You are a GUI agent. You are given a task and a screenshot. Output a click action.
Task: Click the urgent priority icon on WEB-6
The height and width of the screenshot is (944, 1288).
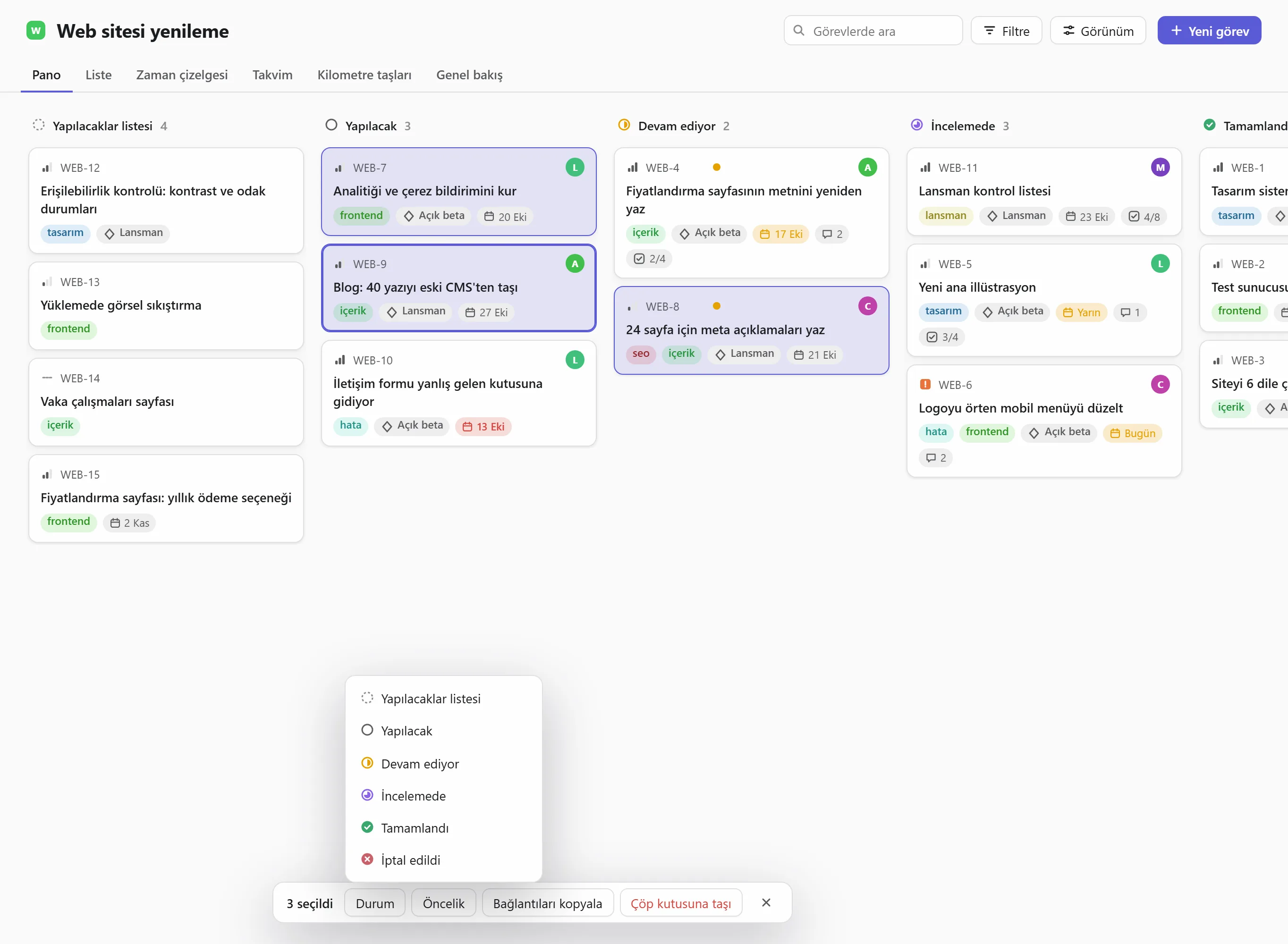pyautogui.click(x=925, y=385)
